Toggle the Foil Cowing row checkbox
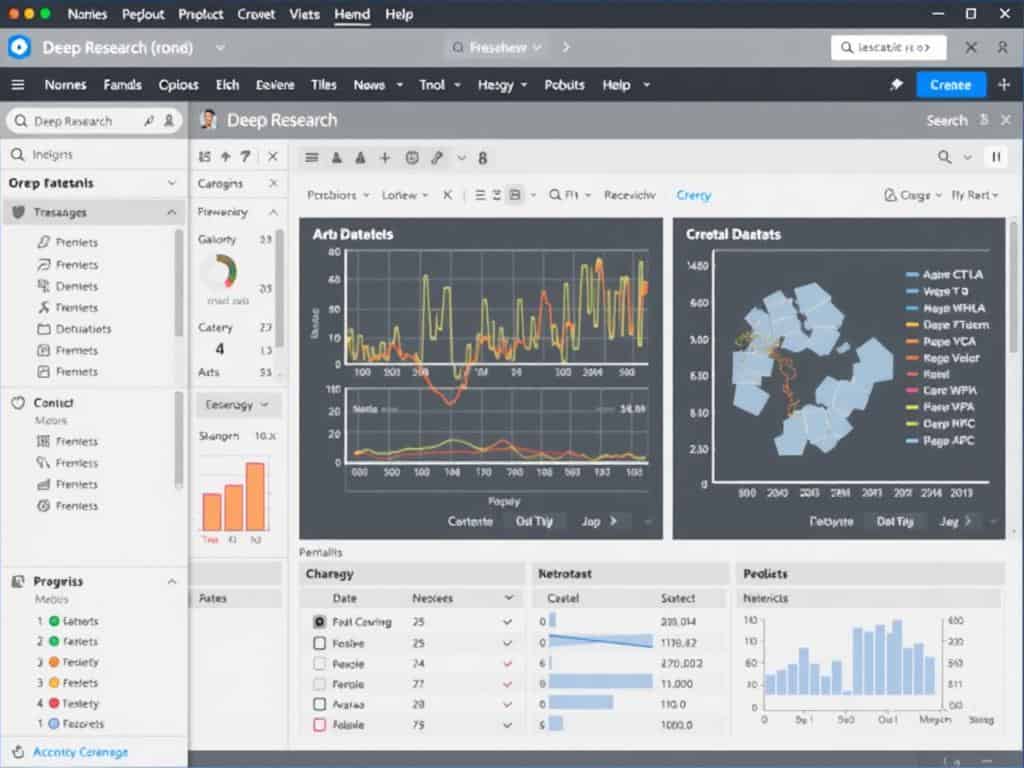The height and width of the screenshot is (768, 1024). click(319, 622)
